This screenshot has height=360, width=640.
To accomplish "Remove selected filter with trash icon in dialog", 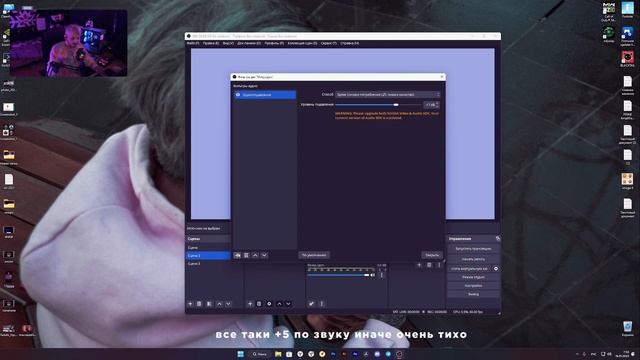I will coord(246,255).
